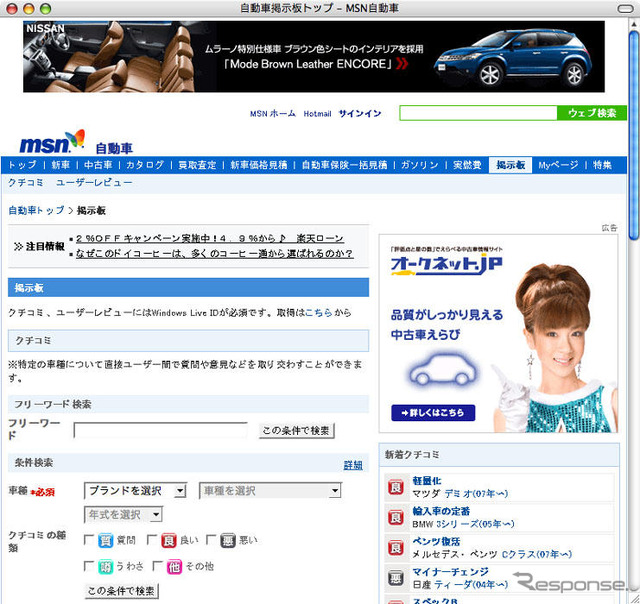Screen dimensions: 640x604
Task: Focus the web search input field
Action: click(x=478, y=113)
